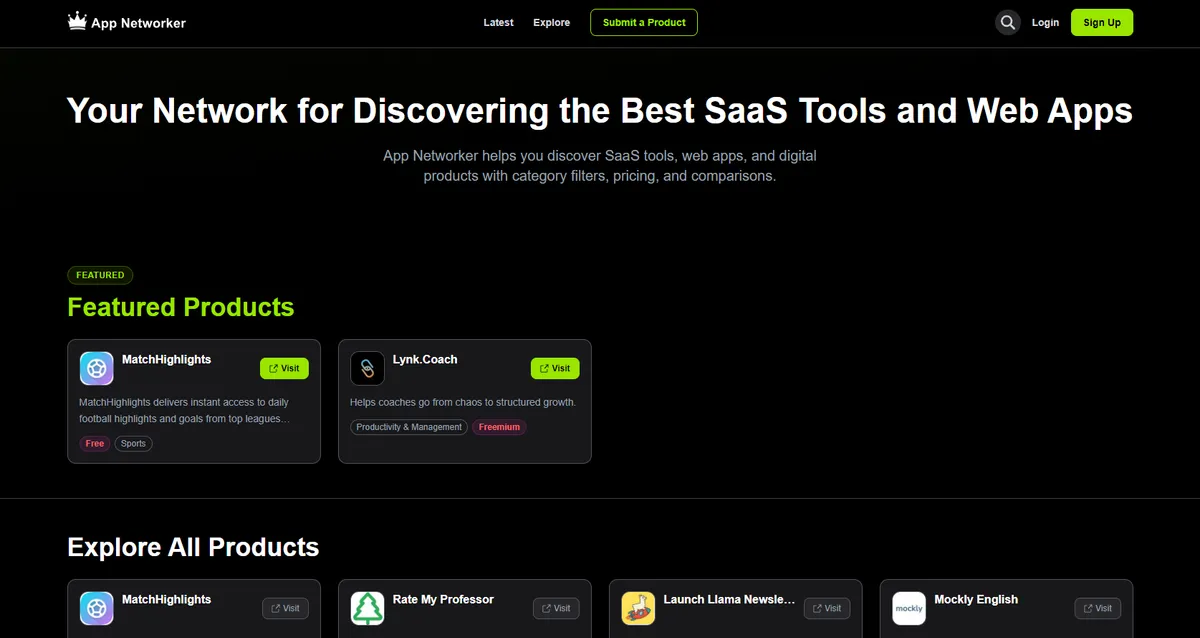The width and height of the screenshot is (1200, 638).
Task: Visit Rate My Professor
Action: point(556,608)
